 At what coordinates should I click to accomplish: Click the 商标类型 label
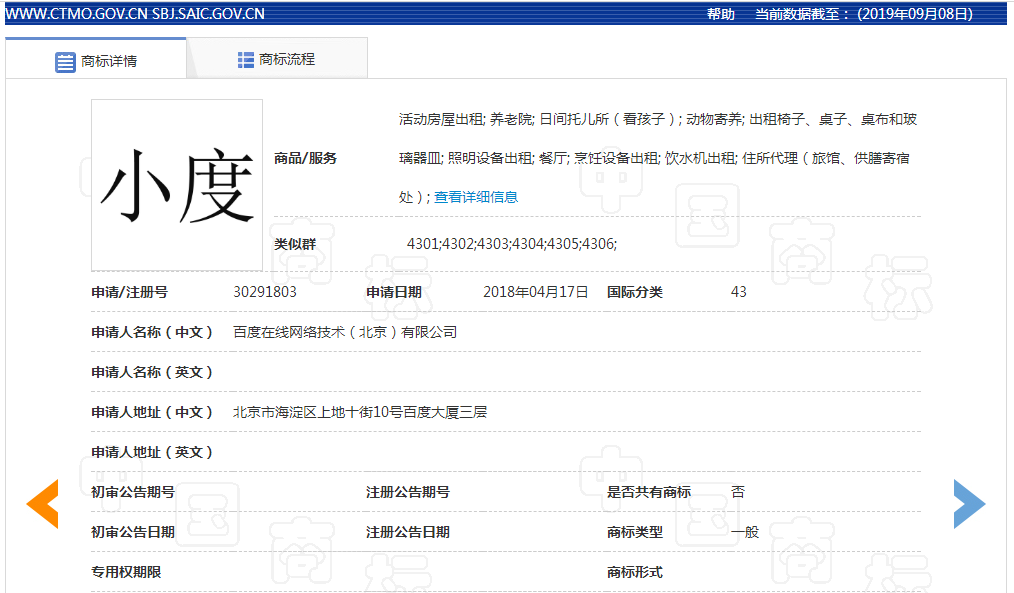tap(634, 532)
